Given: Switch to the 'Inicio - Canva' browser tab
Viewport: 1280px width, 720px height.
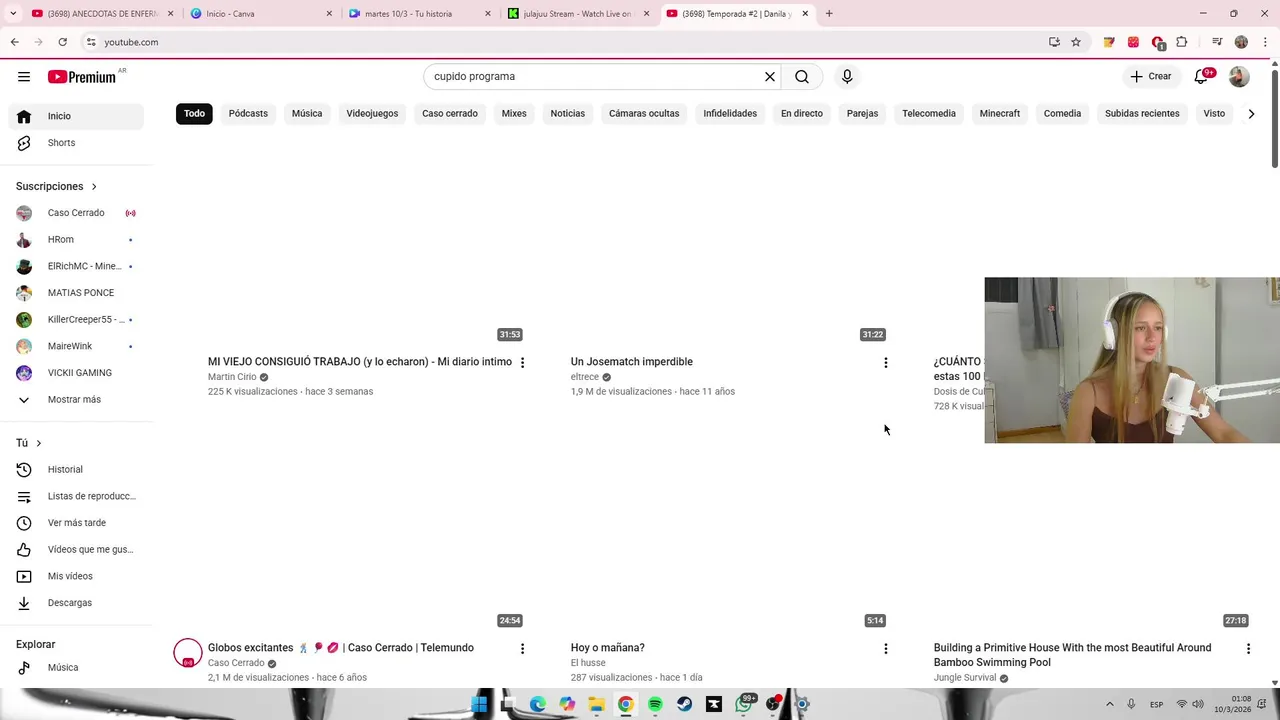Looking at the screenshot, I should (260, 14).
